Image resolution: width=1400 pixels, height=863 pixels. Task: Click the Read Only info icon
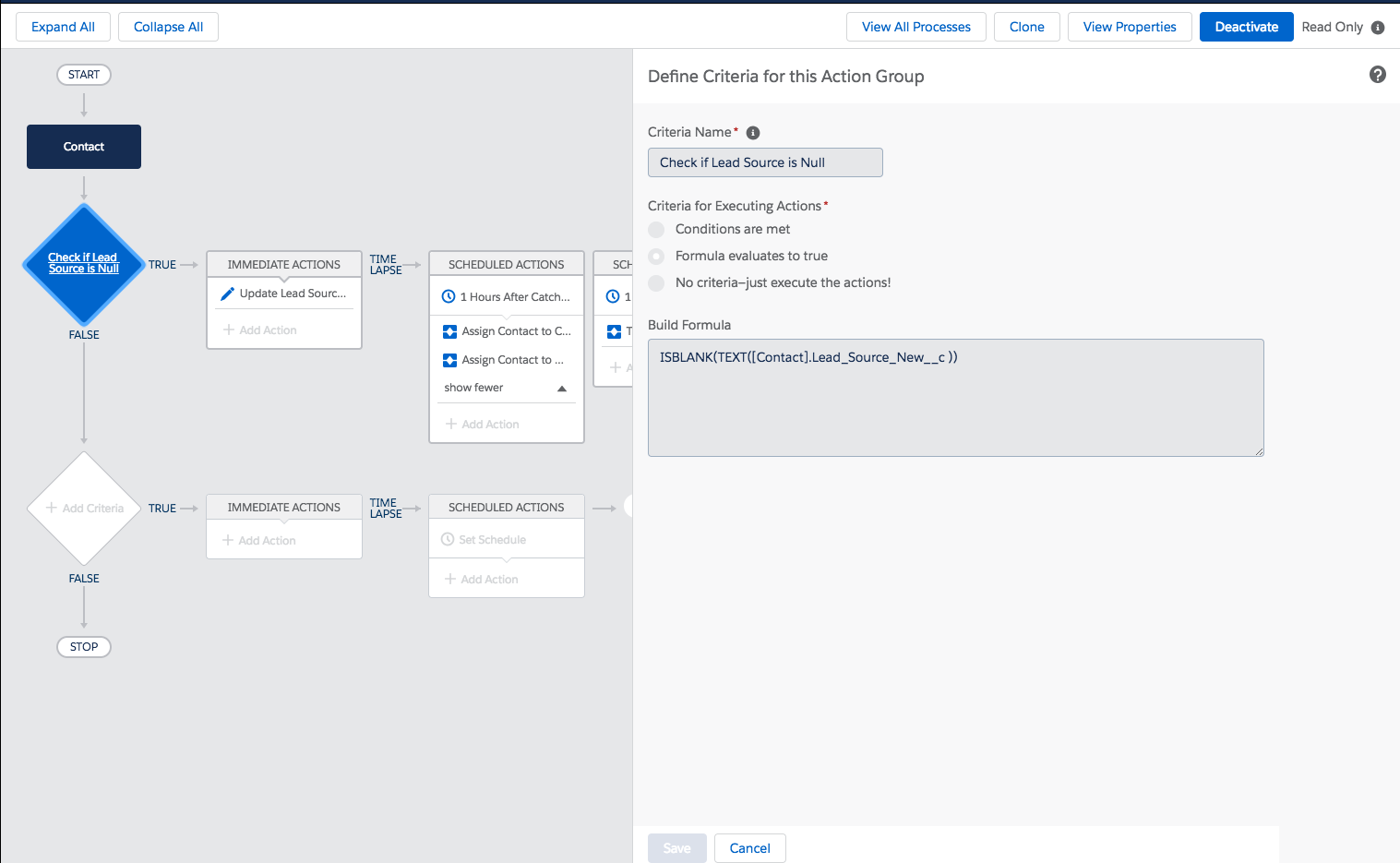click(1378, 28)
